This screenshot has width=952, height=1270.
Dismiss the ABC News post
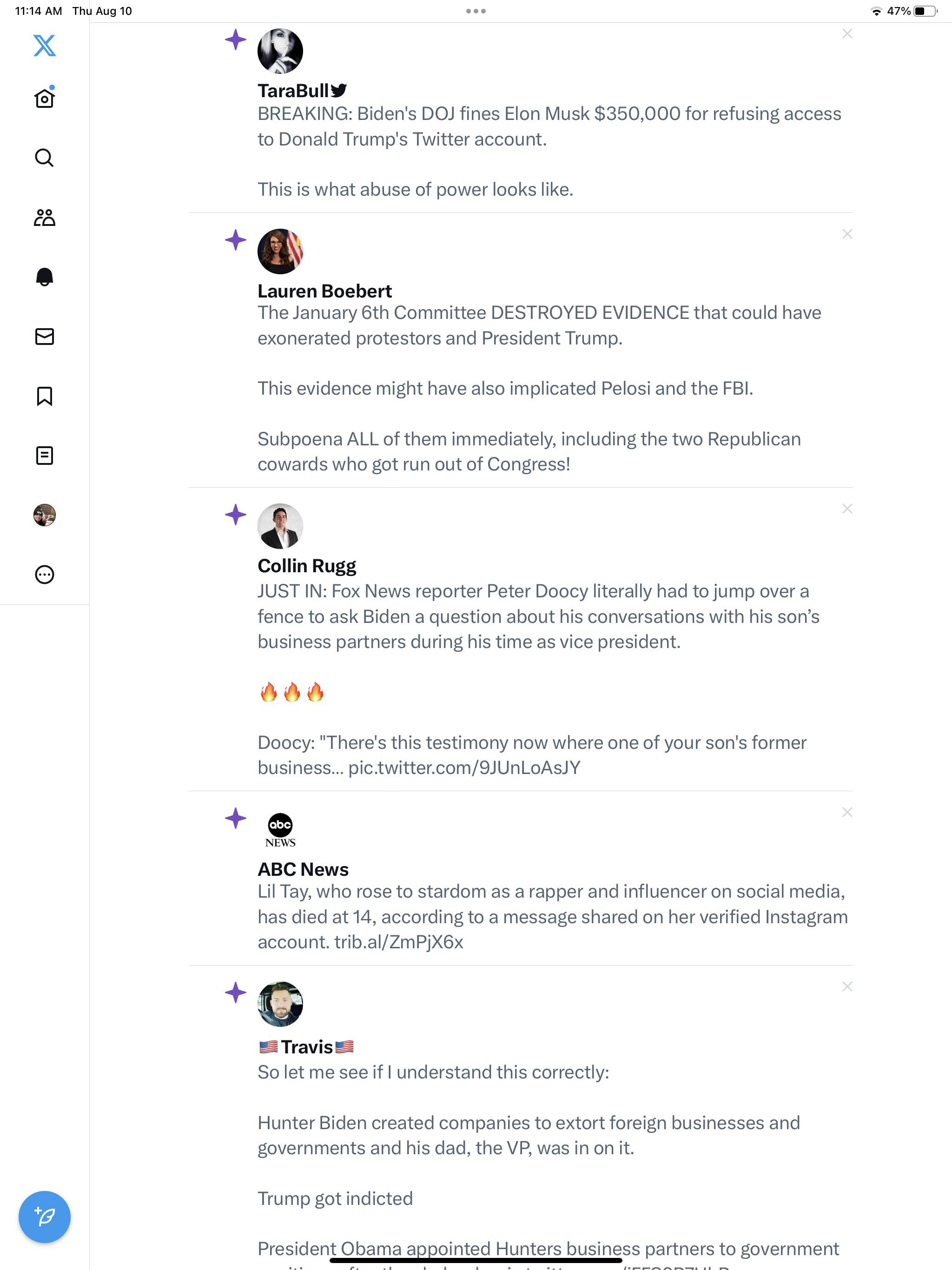(x=847, y=812)
